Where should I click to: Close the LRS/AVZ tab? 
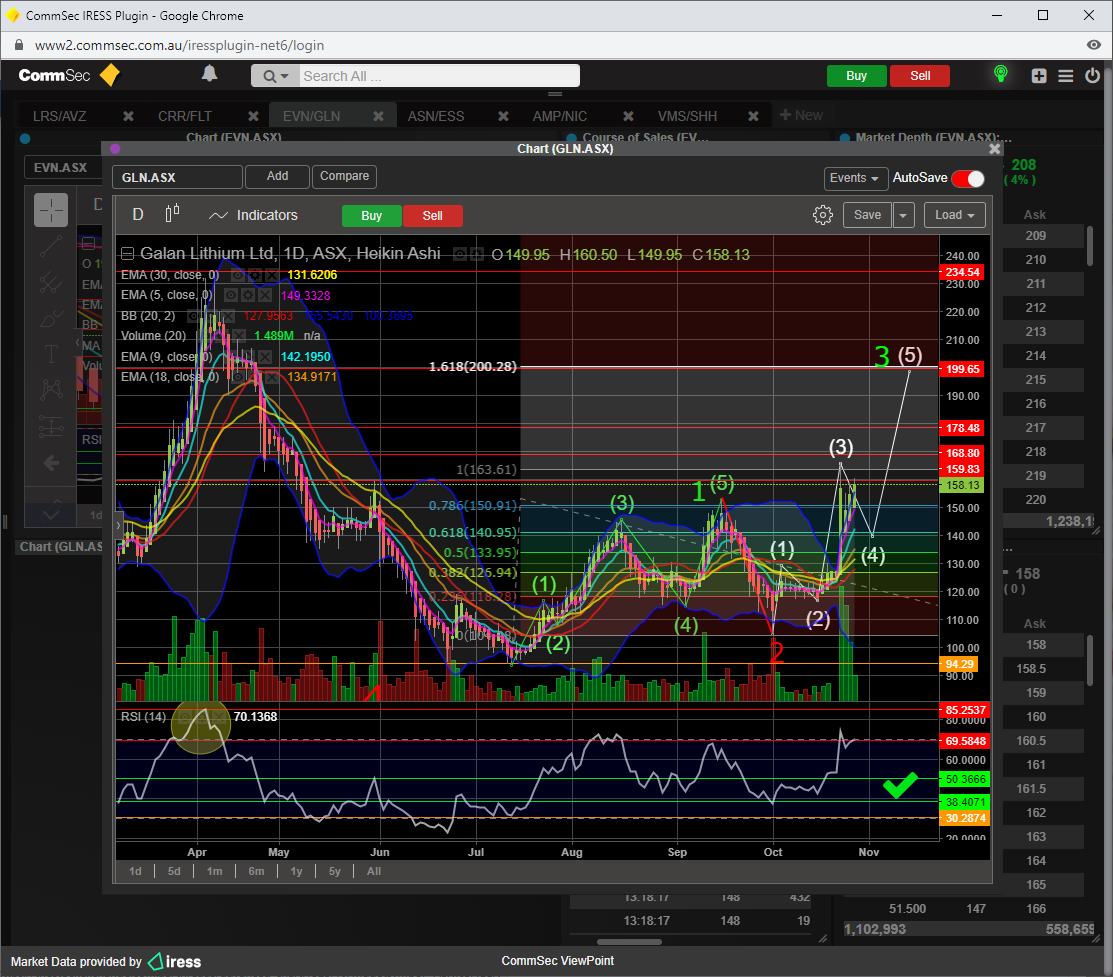128,116
